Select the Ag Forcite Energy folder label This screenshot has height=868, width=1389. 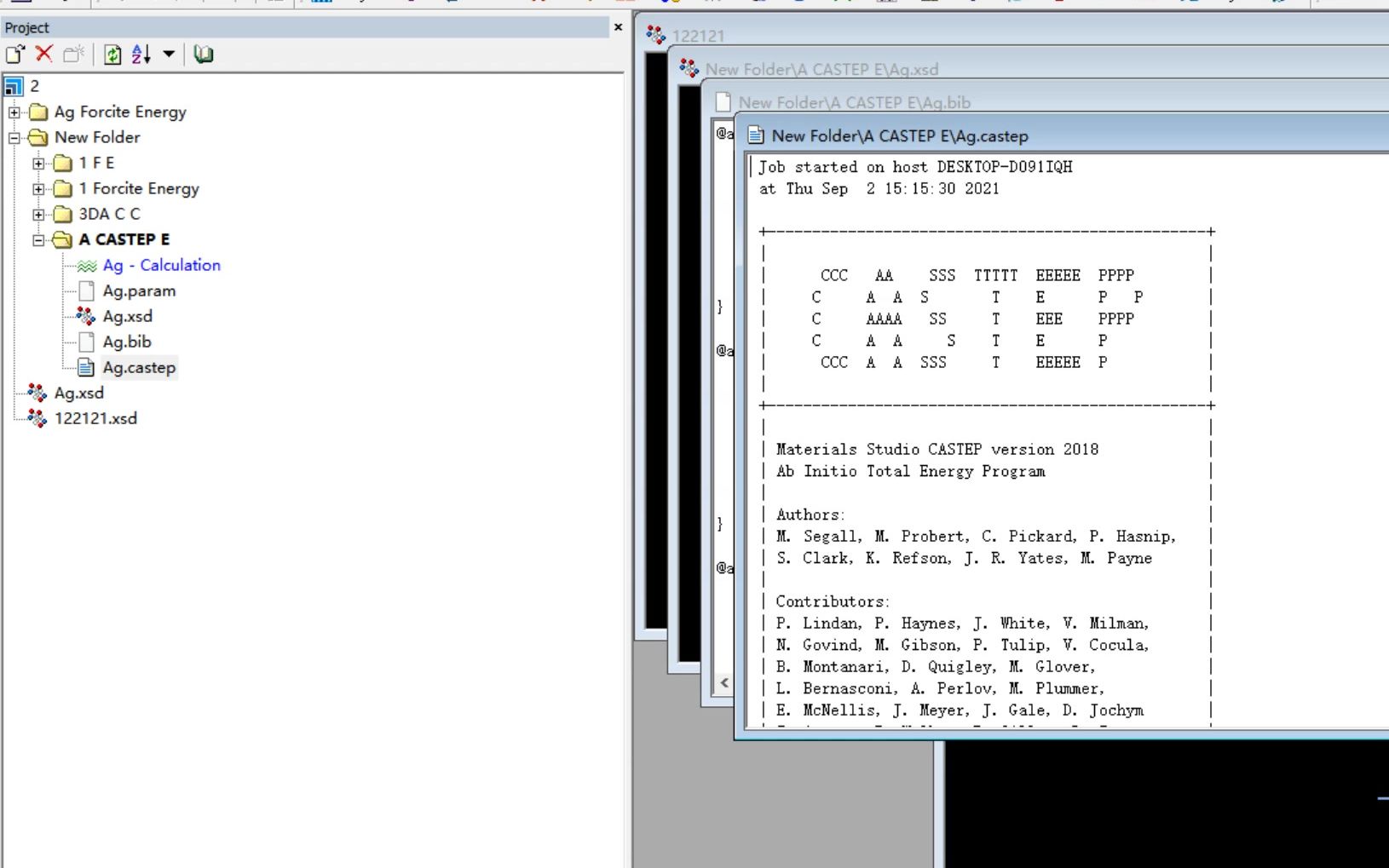tap(120, 112)
